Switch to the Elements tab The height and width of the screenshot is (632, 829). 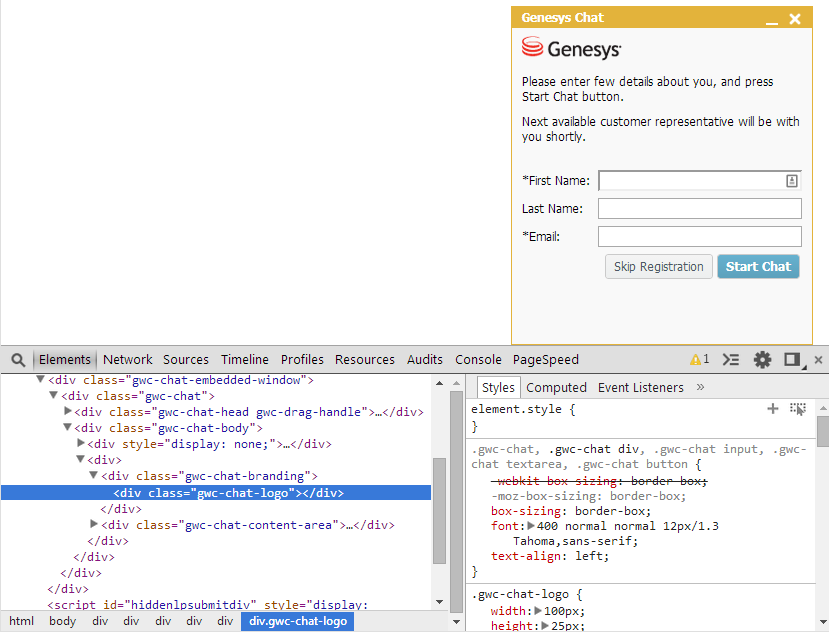coord(65,360)
